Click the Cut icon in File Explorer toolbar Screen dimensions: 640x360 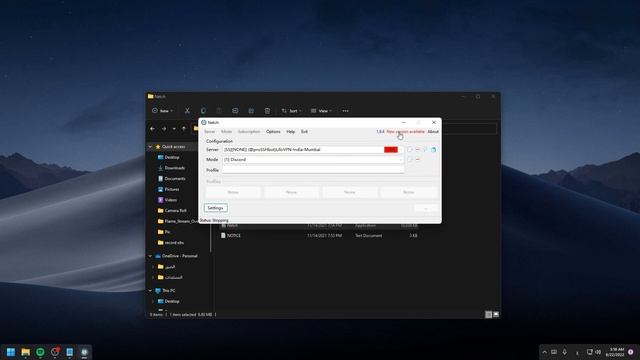click(x=187, y=111)
